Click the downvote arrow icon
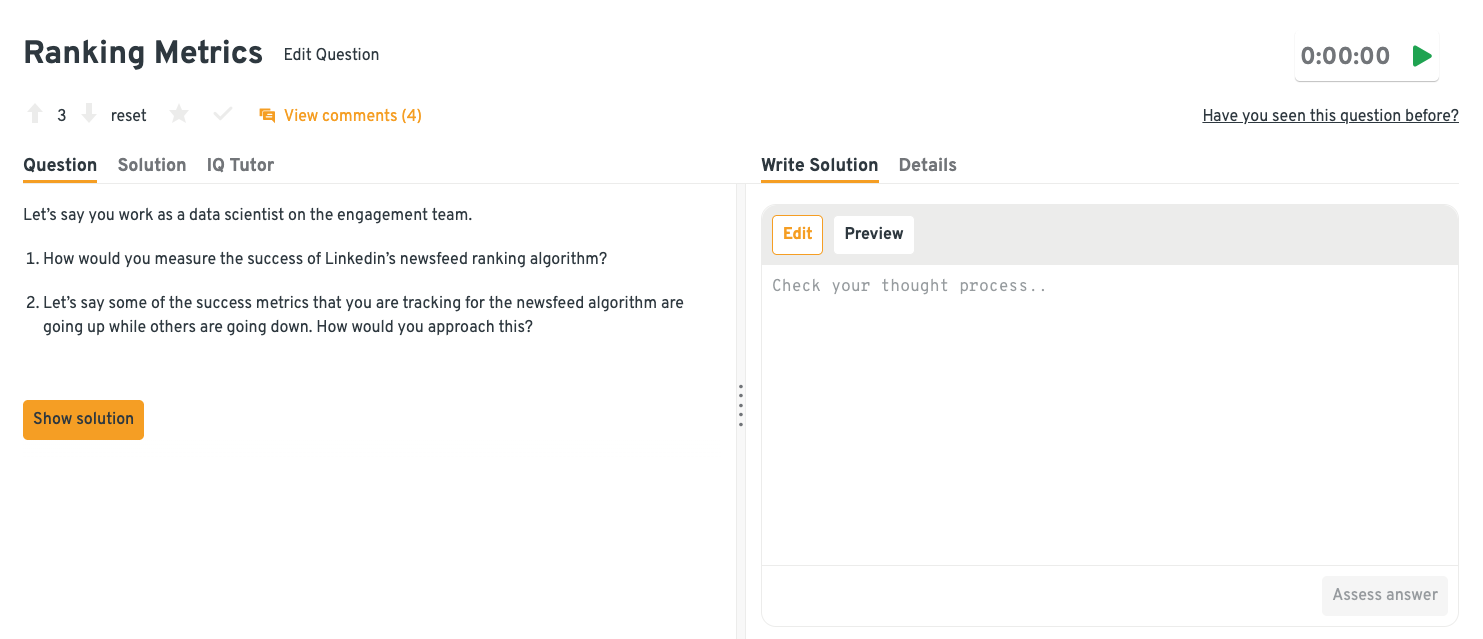This screenshot has height=639, width=1483. [x=89, y=115]
